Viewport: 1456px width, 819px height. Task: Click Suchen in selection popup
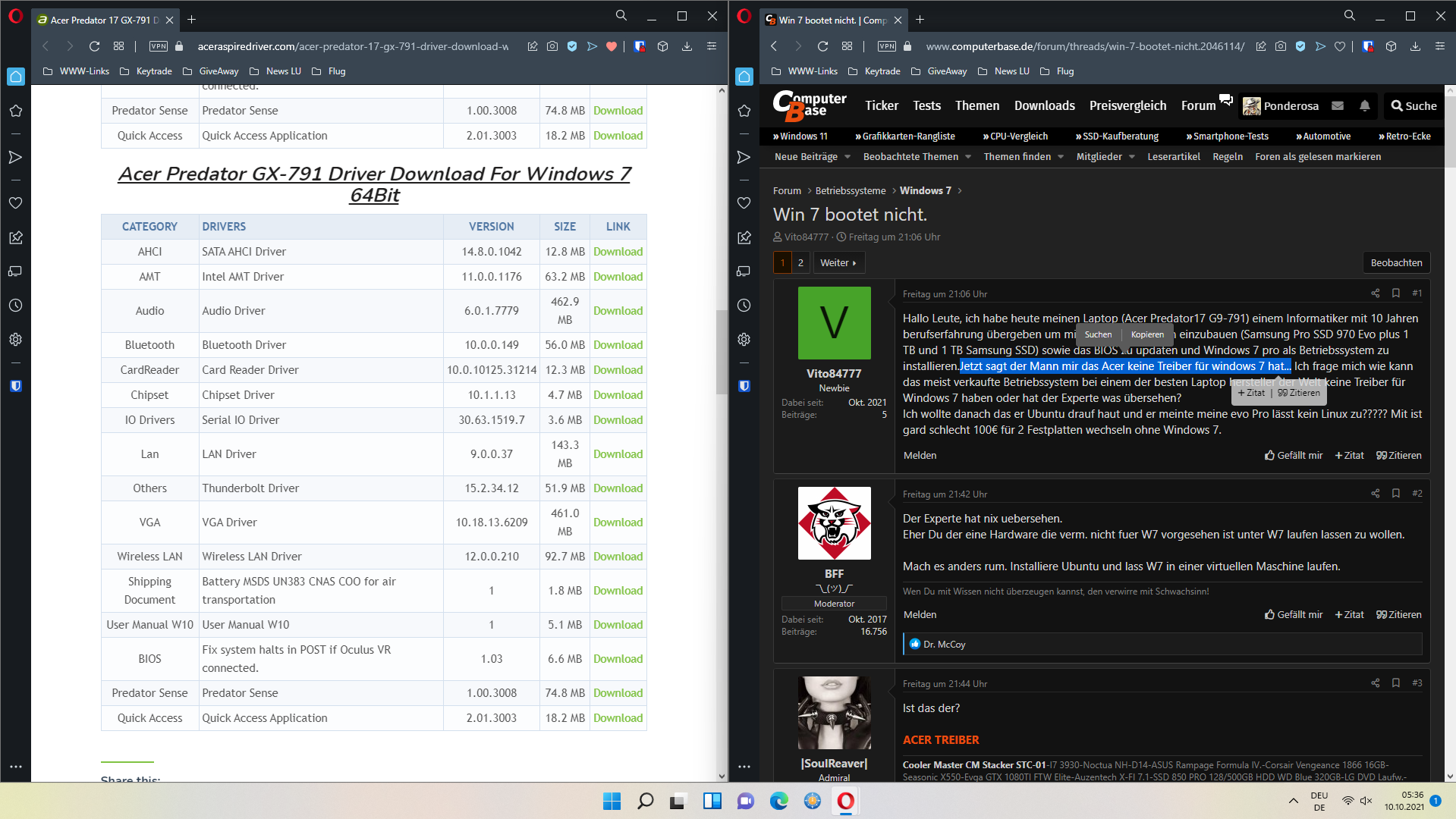1098,334
